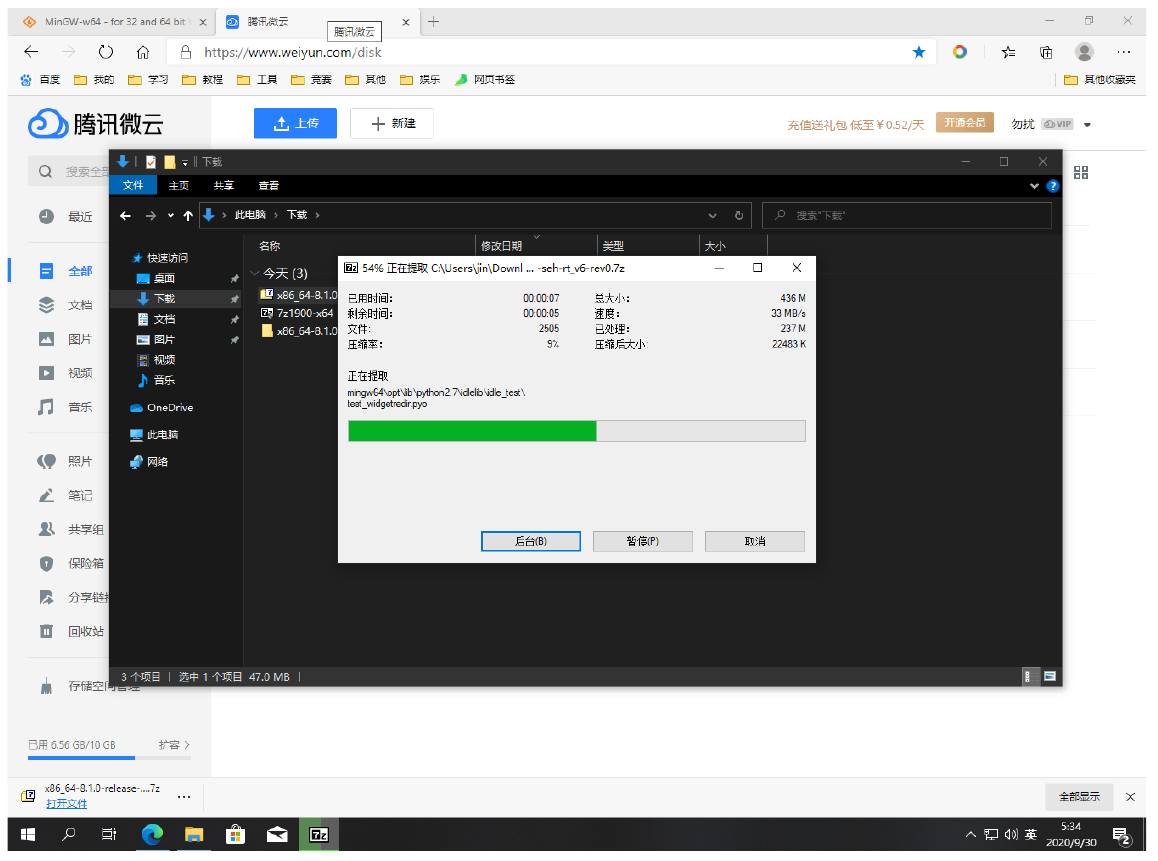
Task: Click the 7-Zip icon in the taskbar
Action: pyautogui.click(x=319, y=834)
